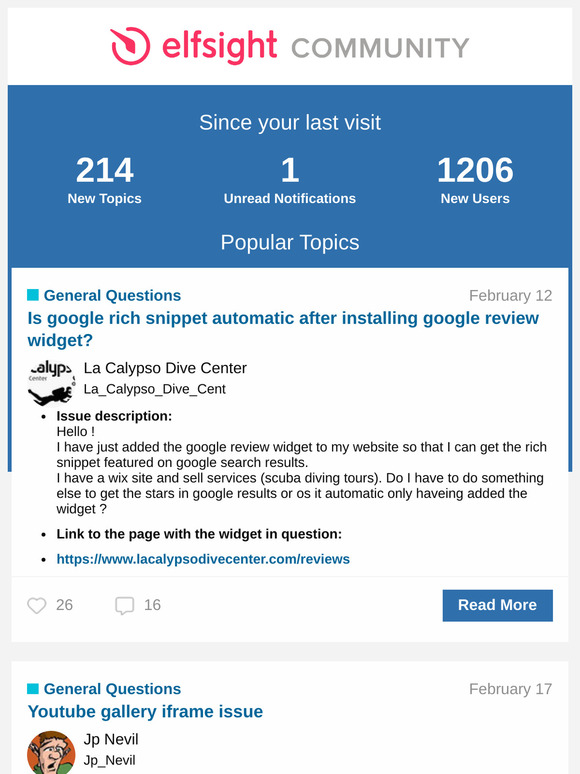Image resolution: width=580 pixels, height=774 pixels.
Task: Click the heart like icon on first topic
Action: [x=37, y=605]
